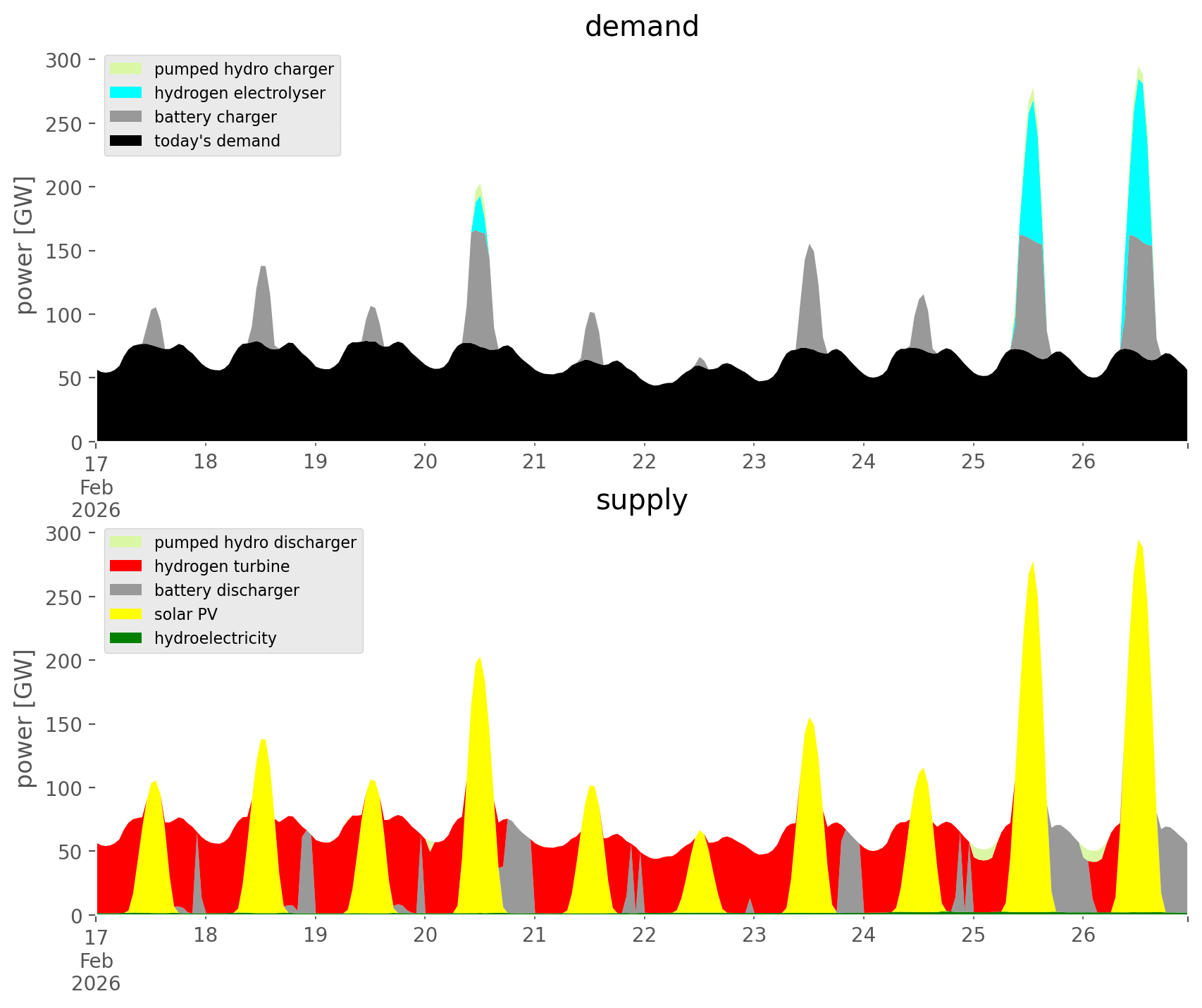This screenshot has width=1202, height=1008.
Task: Click the "today's demand" legend text
Action: [x=217, y=141]
